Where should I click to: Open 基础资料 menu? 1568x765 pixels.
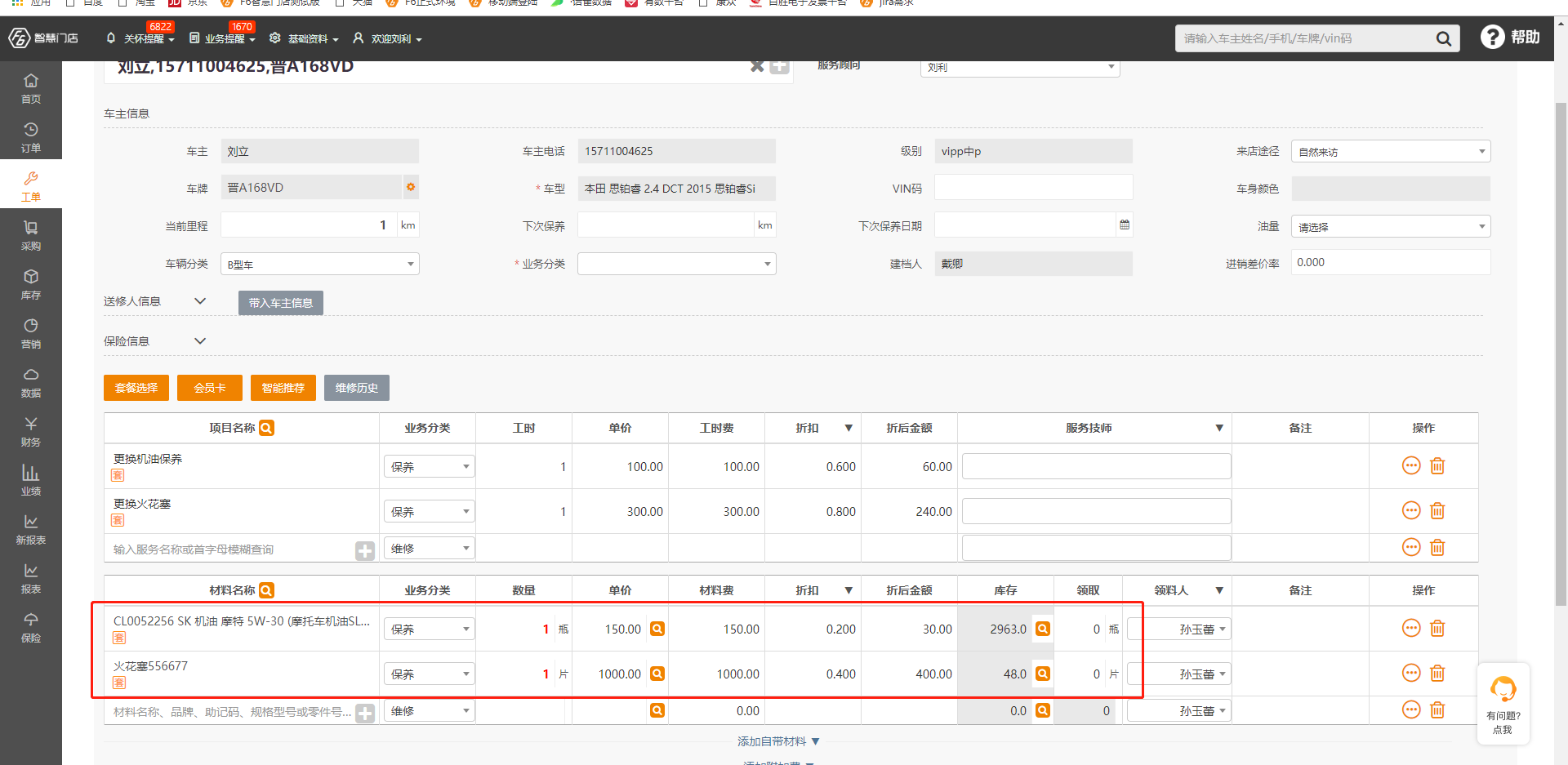[304, 38]
